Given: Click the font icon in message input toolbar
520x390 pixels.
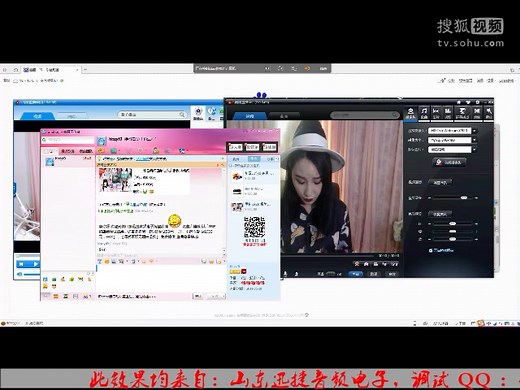Looking at the screenshot, I should click(100, 262).
